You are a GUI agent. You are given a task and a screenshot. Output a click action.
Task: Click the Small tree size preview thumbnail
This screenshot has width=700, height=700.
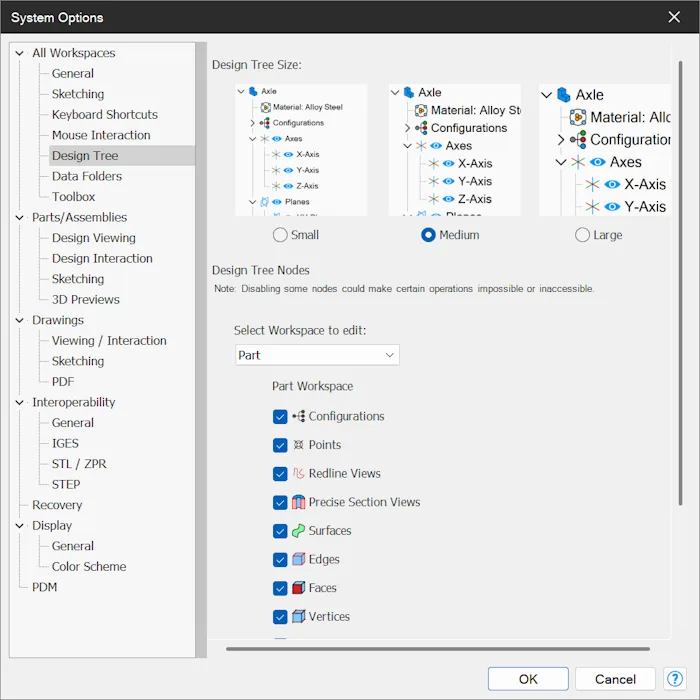[301, 150]
